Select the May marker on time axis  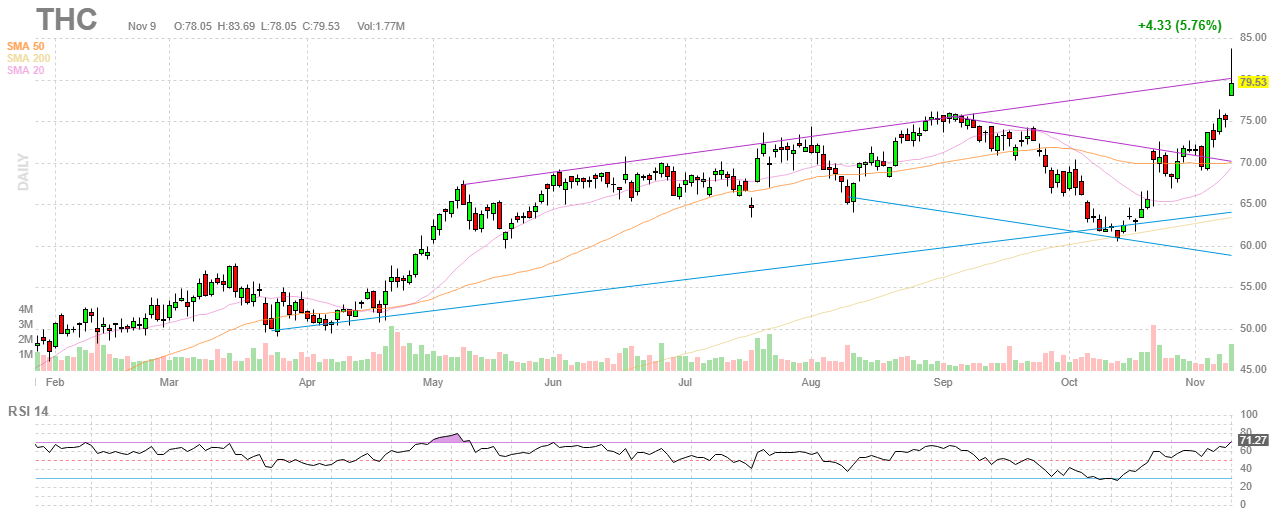tap(432, 383)
